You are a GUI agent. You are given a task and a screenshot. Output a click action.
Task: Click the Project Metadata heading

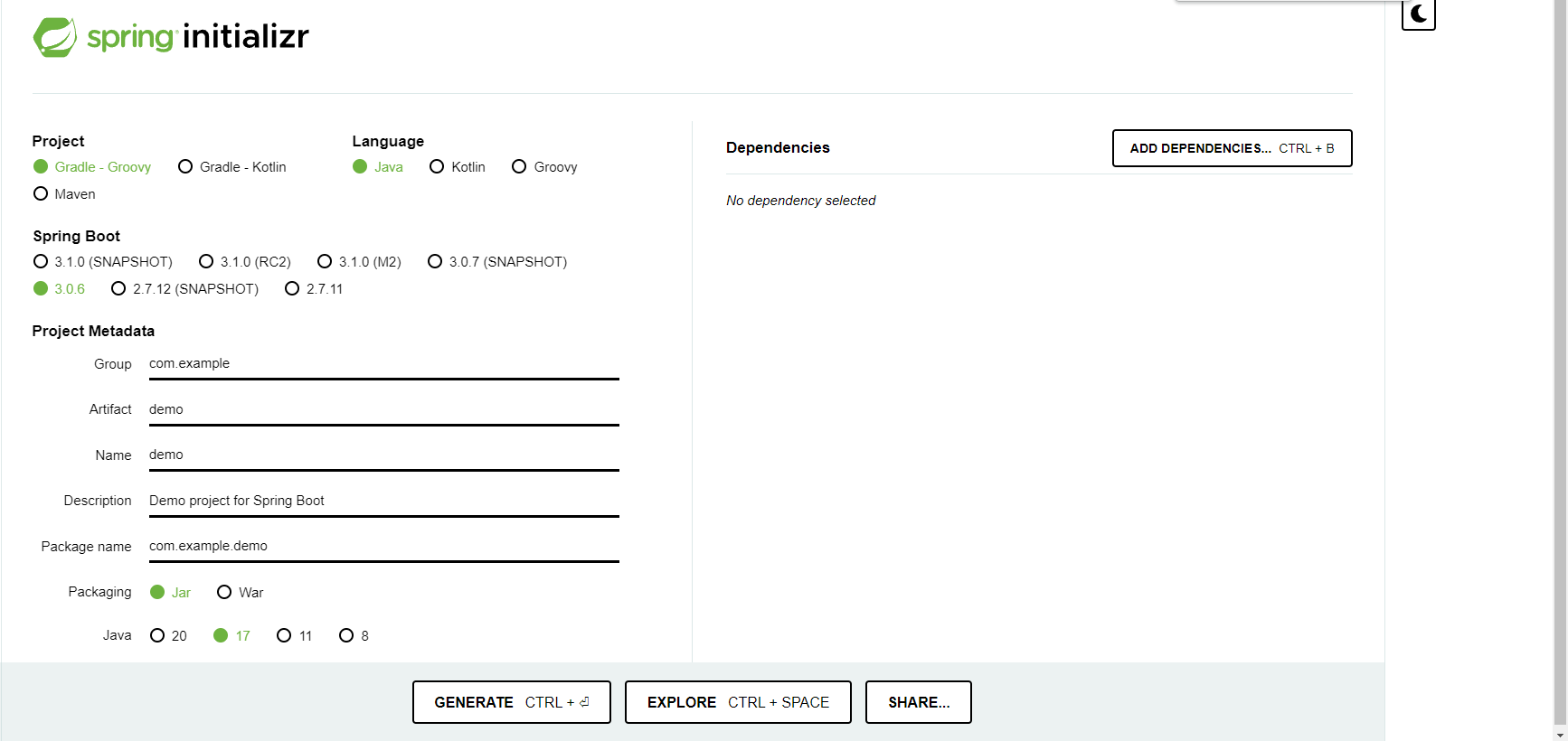pos(93,331)
